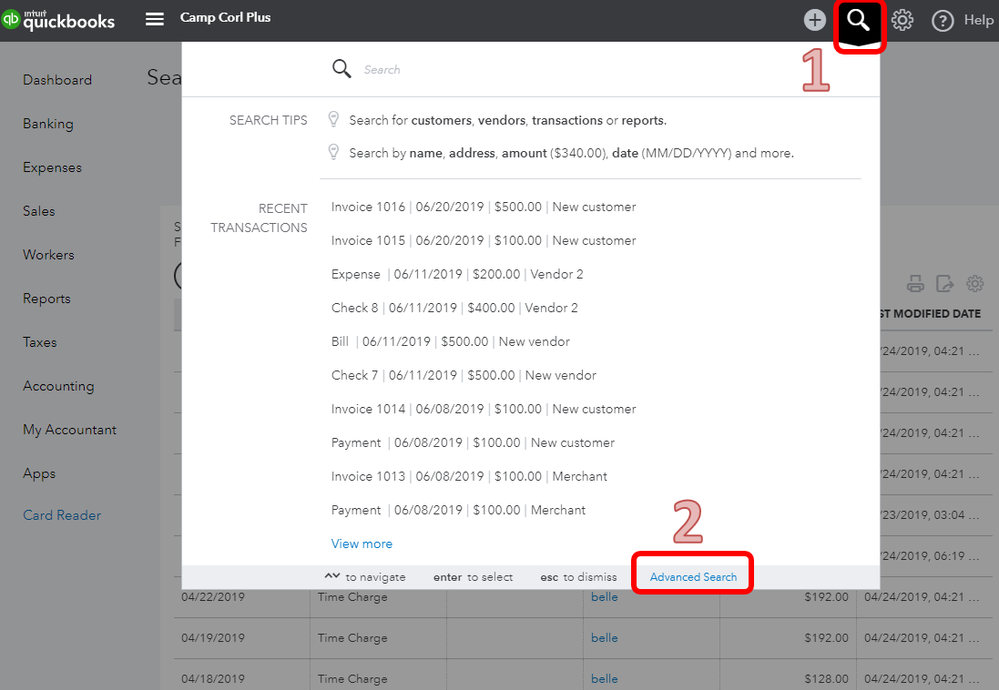The width and height of the screenshot is (999, 690).
Task: Click the 04/19/2019 date cell
Action: (x=213, y=638)
